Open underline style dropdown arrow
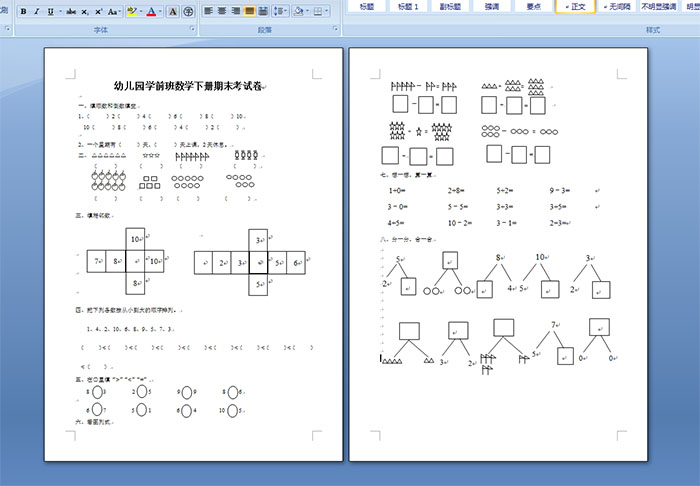 coord(60,12)
